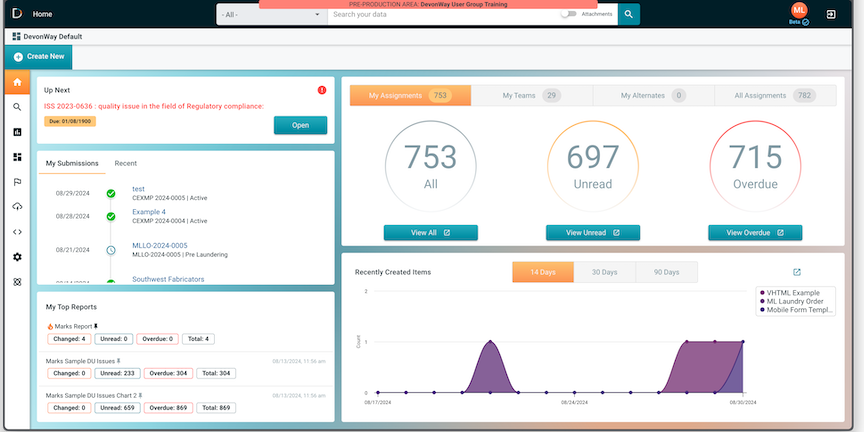This screenshot has height=432, width=864.
Task: Open the Home sidebar icon
Action: pos(17,82)
